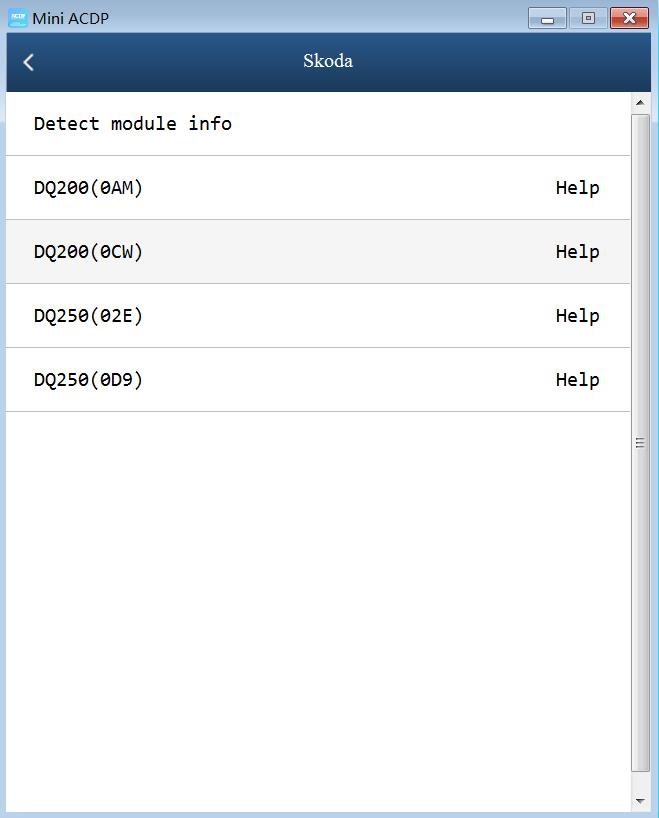Click the scrollbar up arrow
Screen dimensions: 659x818
coord(640,103)
